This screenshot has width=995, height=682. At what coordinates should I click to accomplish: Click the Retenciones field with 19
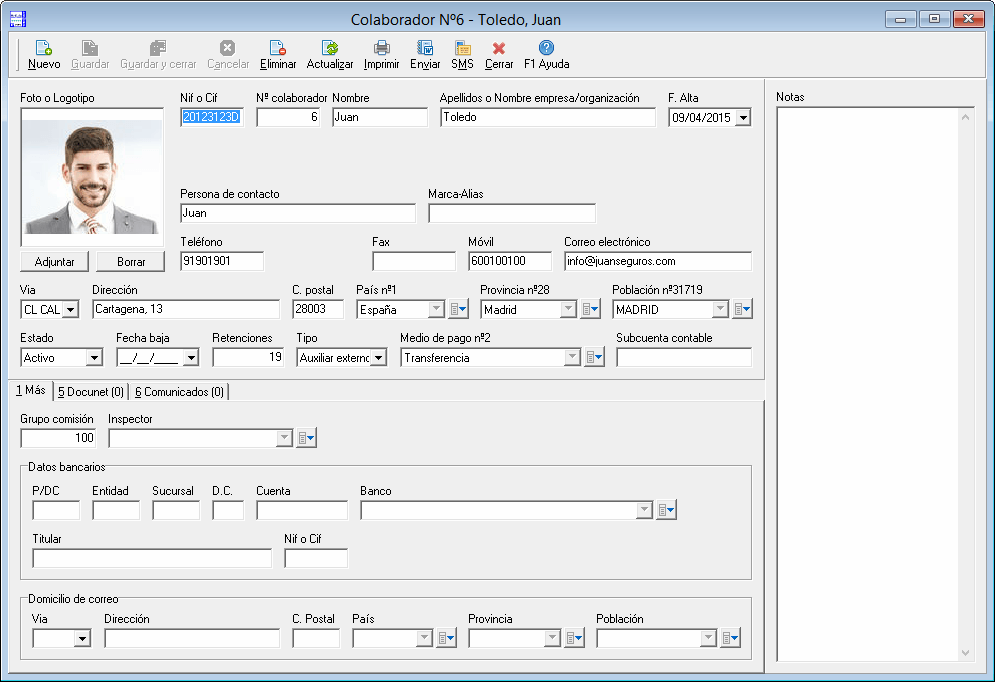click(x=248, y=358)
